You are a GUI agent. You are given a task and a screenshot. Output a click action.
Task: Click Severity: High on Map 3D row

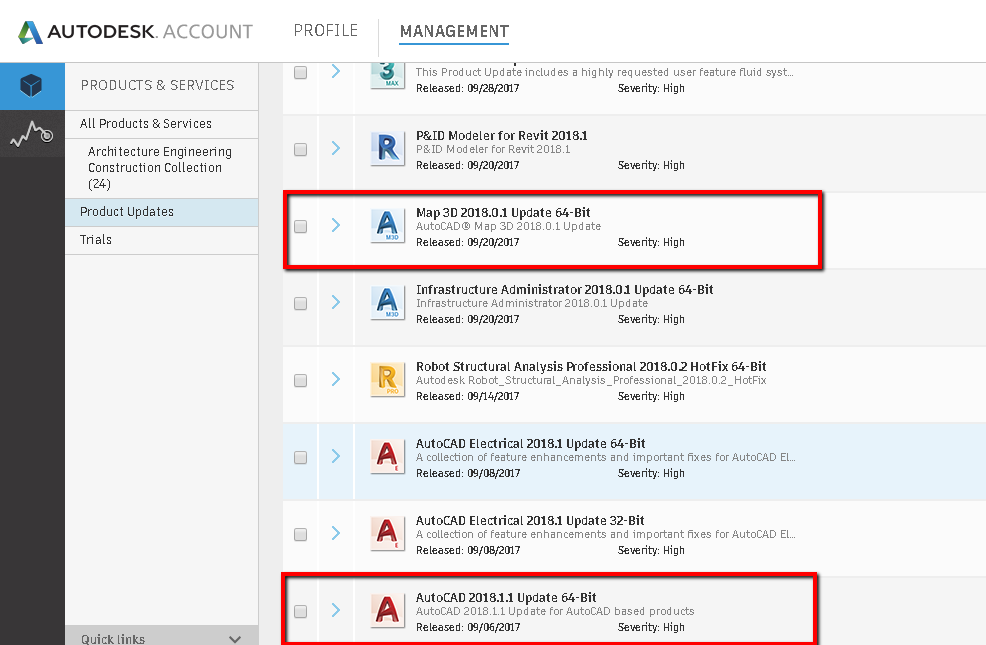(651, 243)
